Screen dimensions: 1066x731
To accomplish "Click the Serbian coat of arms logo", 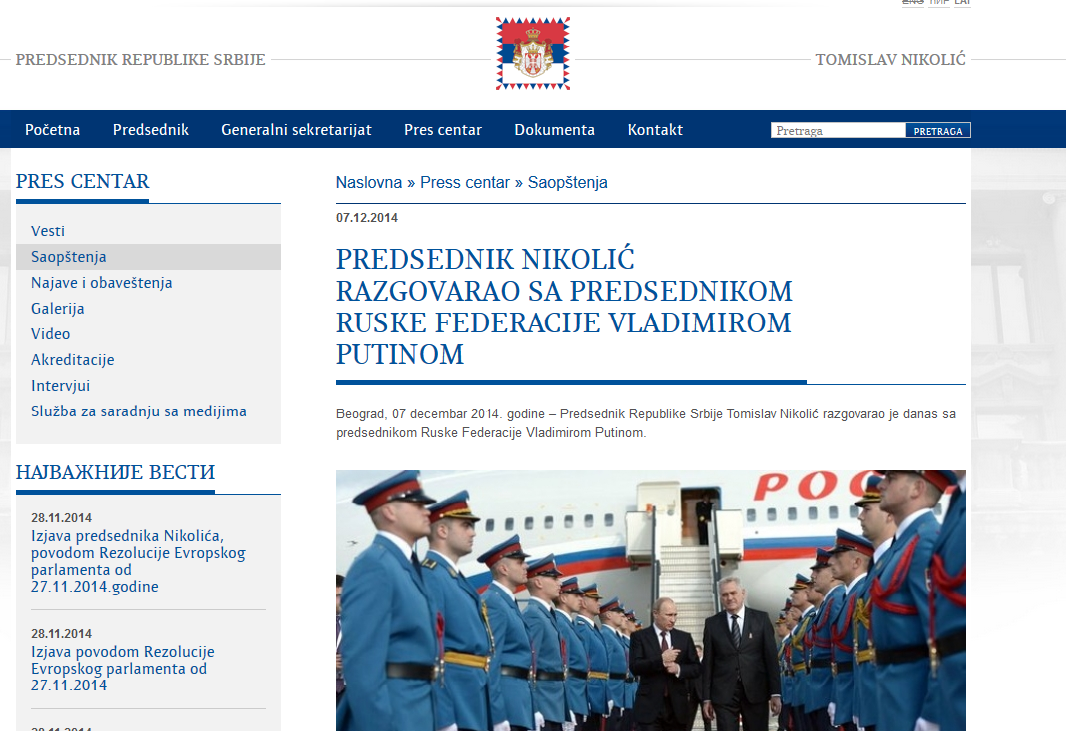I will (532, 54).
